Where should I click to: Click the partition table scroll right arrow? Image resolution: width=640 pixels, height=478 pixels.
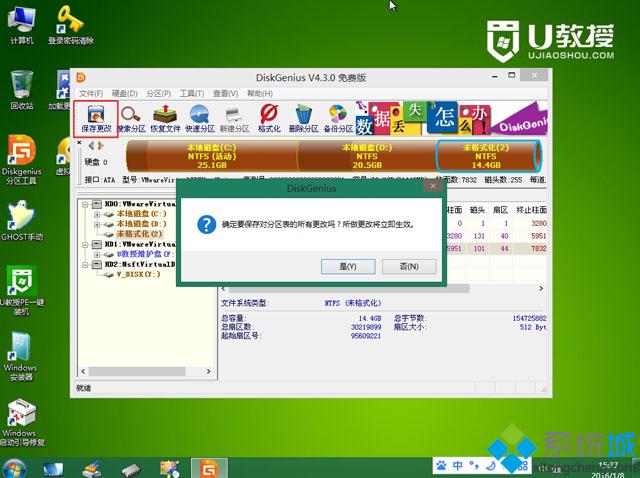[541, 289]
